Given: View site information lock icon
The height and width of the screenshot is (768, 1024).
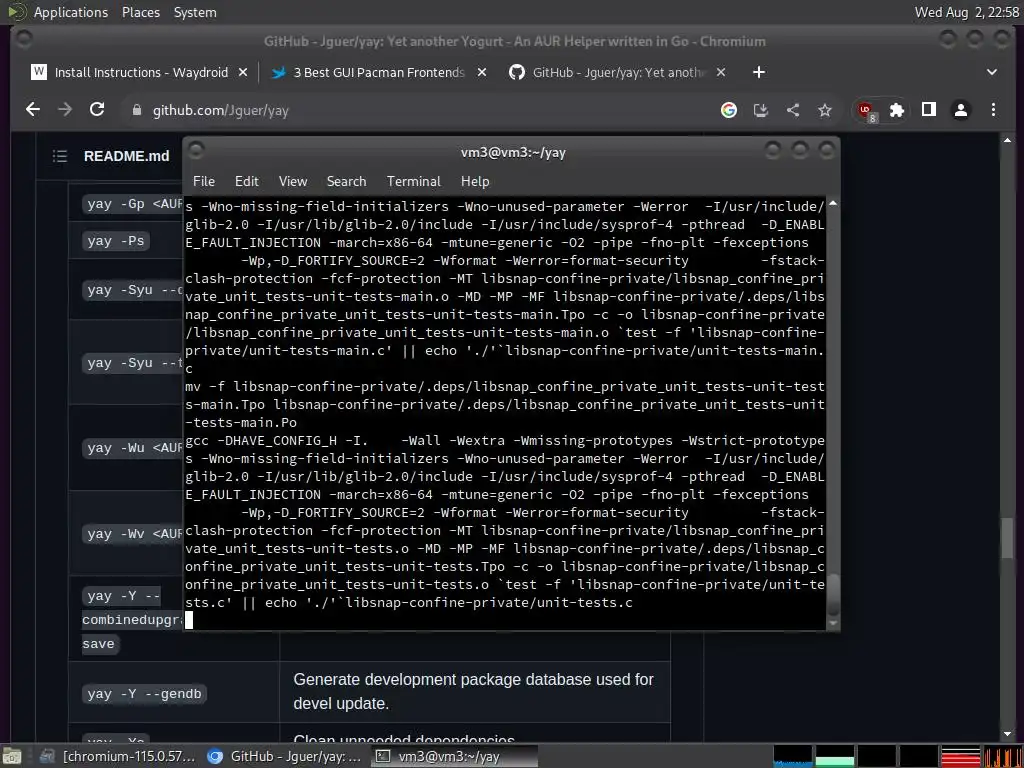Looking at the screenshot, I should (x=136, y=110).
